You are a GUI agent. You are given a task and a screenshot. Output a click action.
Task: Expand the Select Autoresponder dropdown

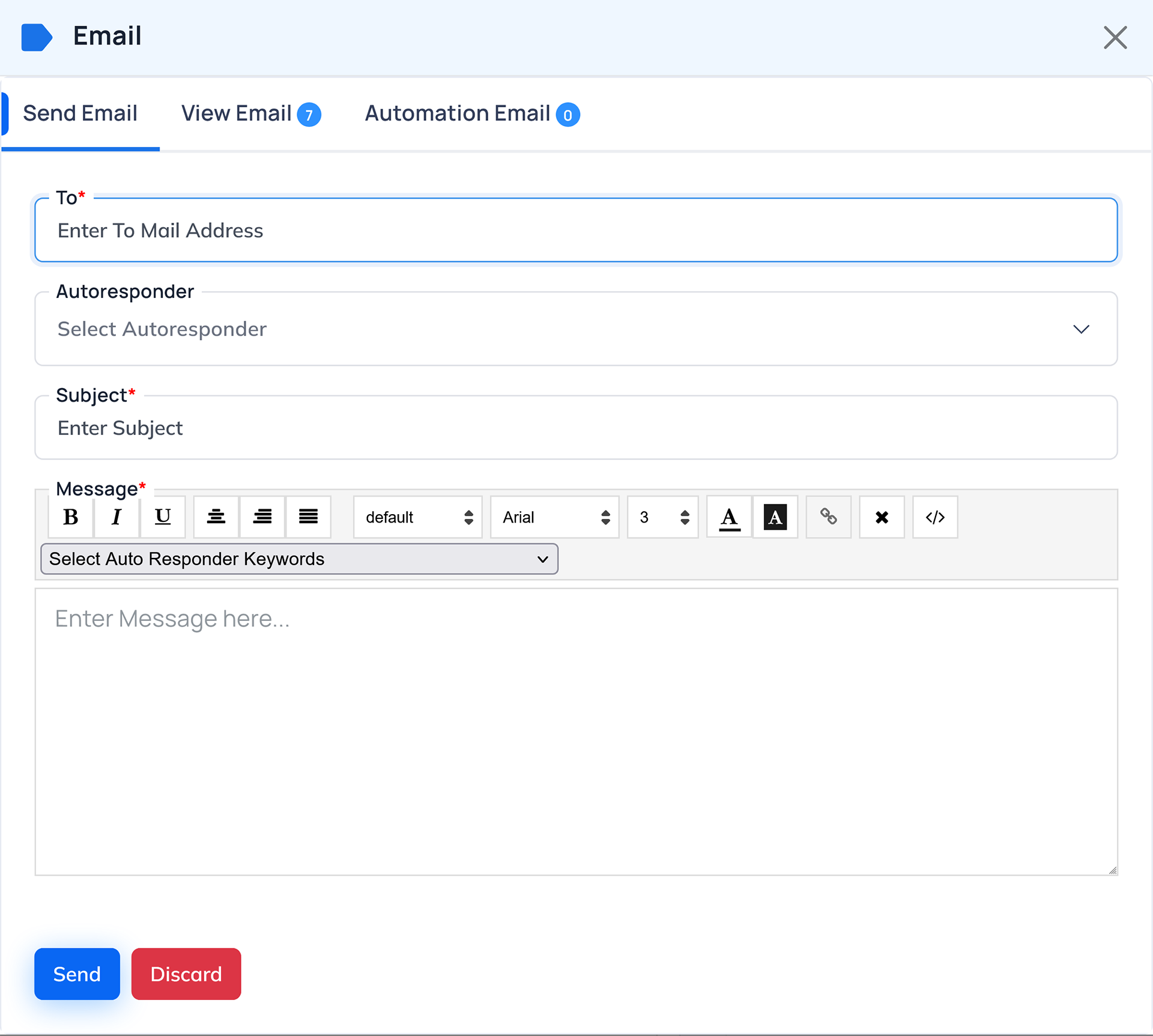pos(575,329)
